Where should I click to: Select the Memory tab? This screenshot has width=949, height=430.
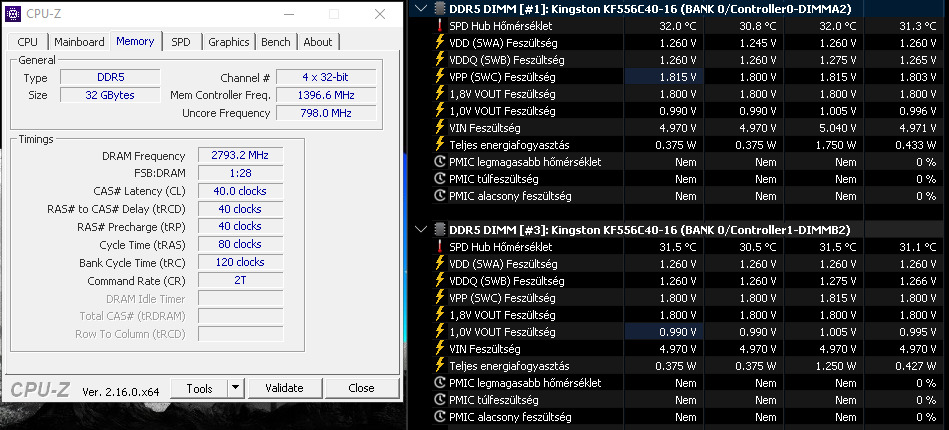135,41
